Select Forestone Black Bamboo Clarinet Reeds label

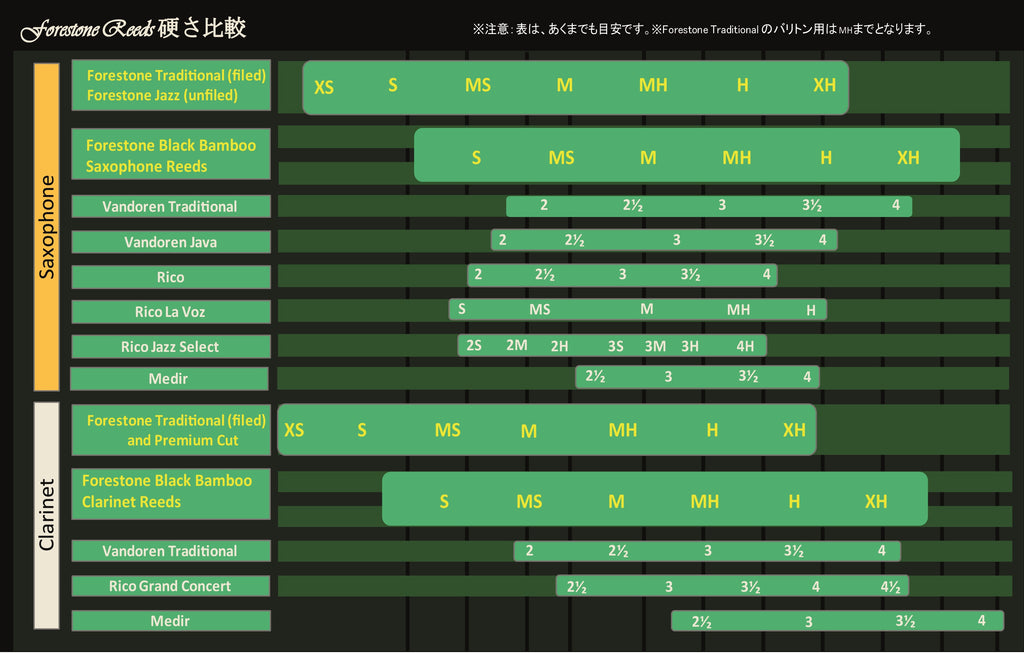171,491
